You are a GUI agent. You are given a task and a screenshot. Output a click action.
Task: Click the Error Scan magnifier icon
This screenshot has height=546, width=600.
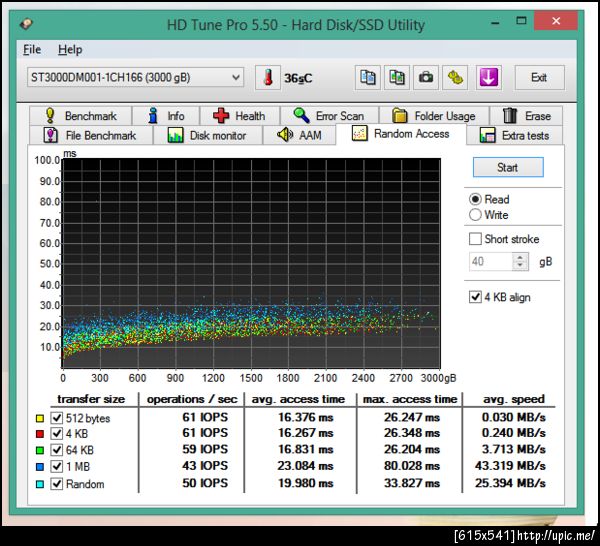point(302,115)
